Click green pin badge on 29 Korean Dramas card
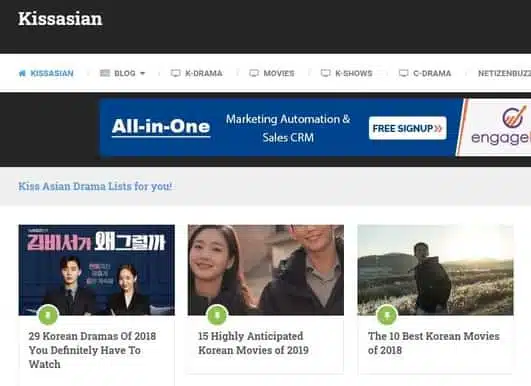Image resolution: width=531 pixels, height=386 pixels. coord(48,315)
